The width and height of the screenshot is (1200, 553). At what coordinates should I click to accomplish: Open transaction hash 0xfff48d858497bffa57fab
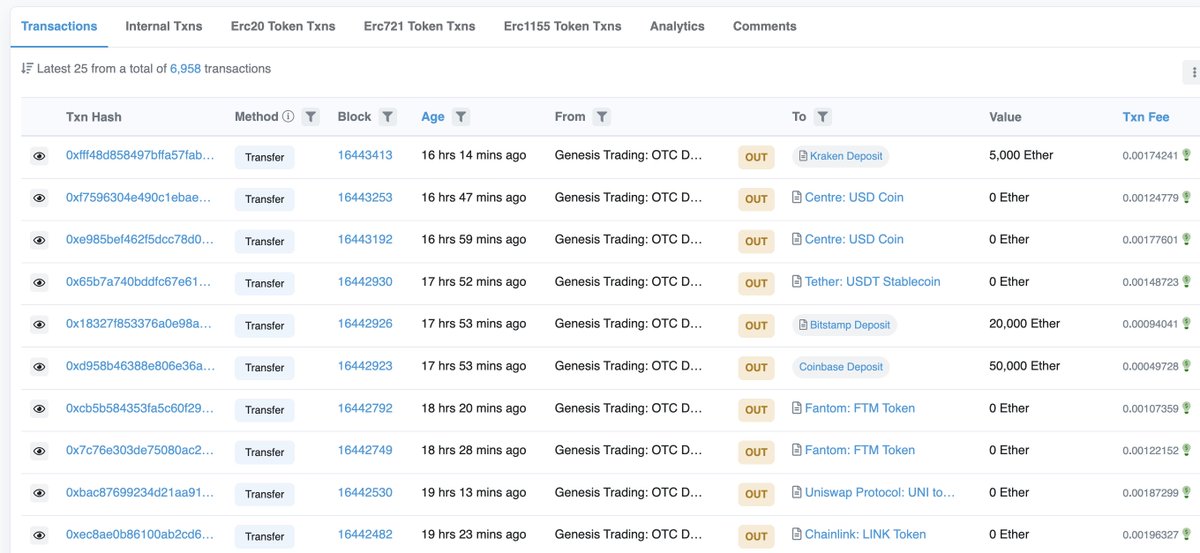click(x=140, y=156)
